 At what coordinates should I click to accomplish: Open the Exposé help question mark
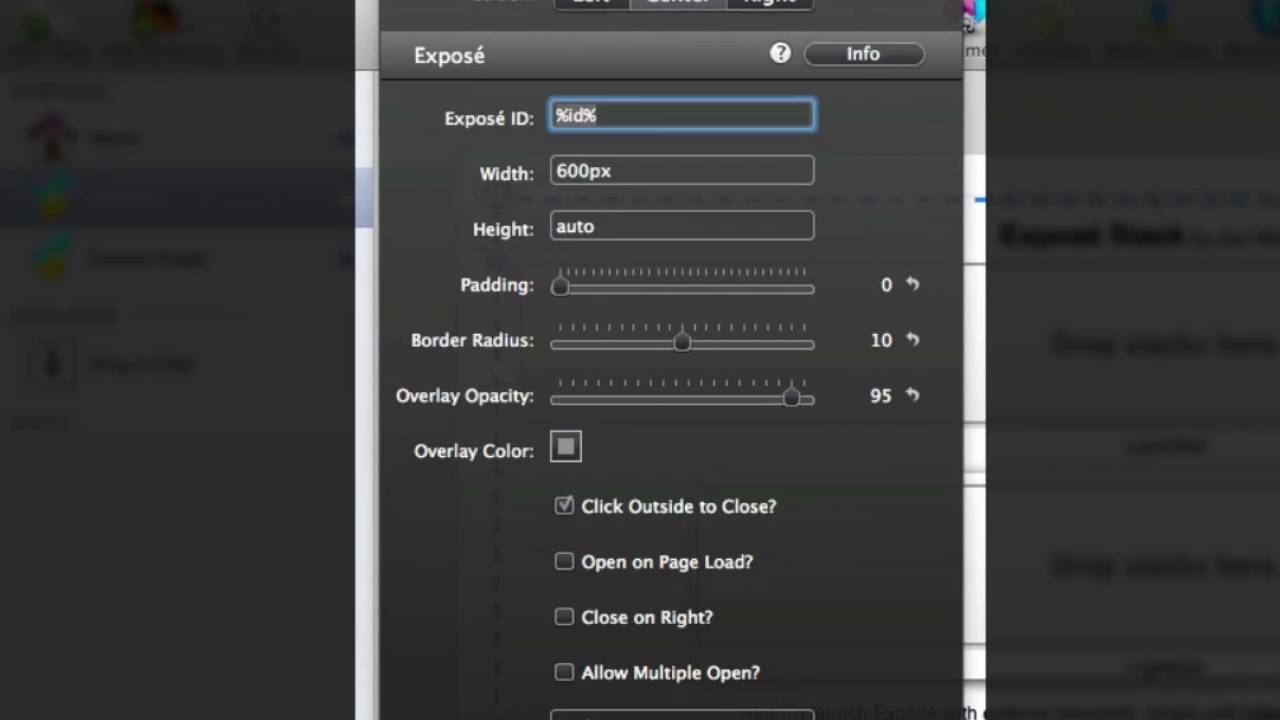(780, 54)
